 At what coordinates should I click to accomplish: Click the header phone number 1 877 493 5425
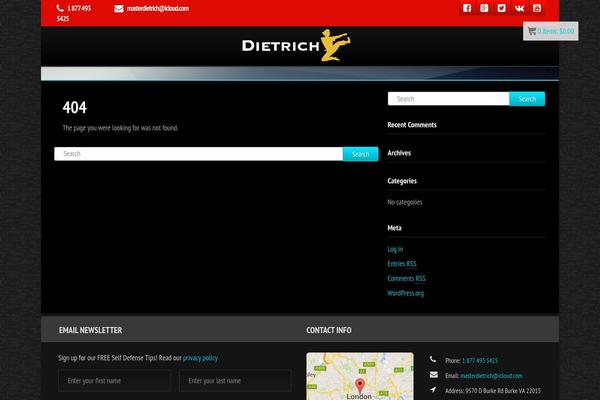click(74, 13)
